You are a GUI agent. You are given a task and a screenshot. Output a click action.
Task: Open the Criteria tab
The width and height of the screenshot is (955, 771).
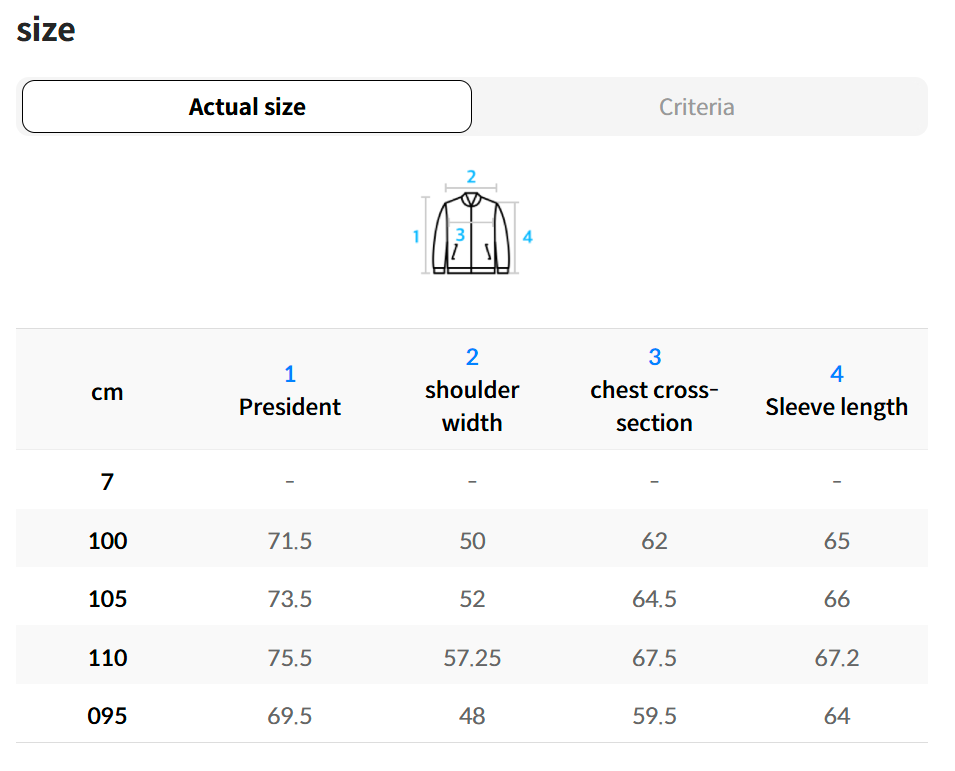point(697,107)
